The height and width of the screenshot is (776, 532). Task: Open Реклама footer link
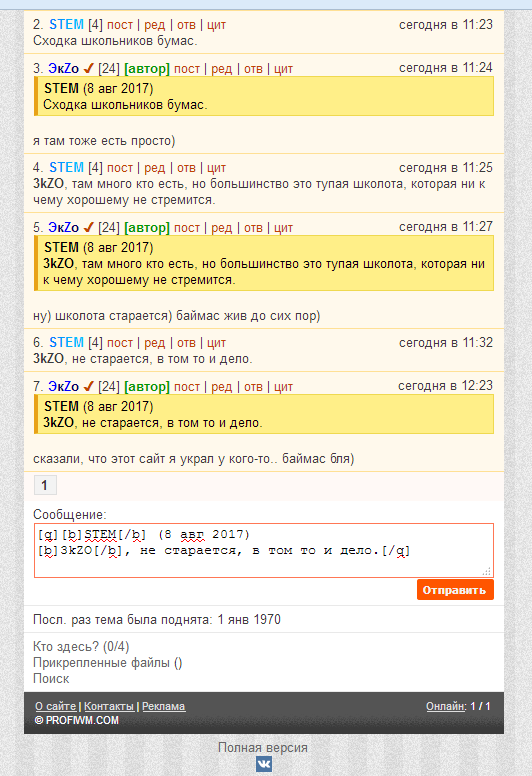pyautogui.click(x=164, y=706)
